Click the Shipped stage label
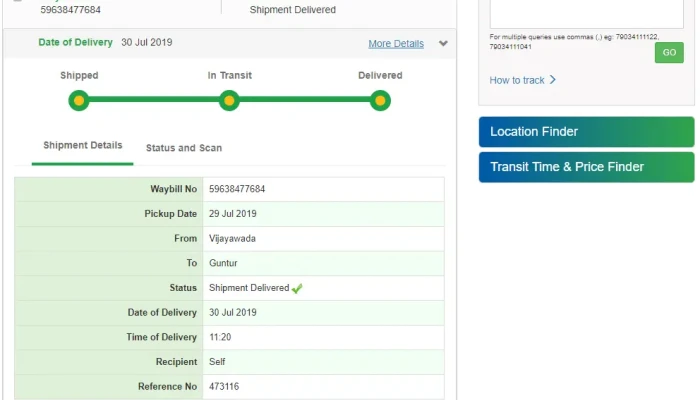 point(79,75)
